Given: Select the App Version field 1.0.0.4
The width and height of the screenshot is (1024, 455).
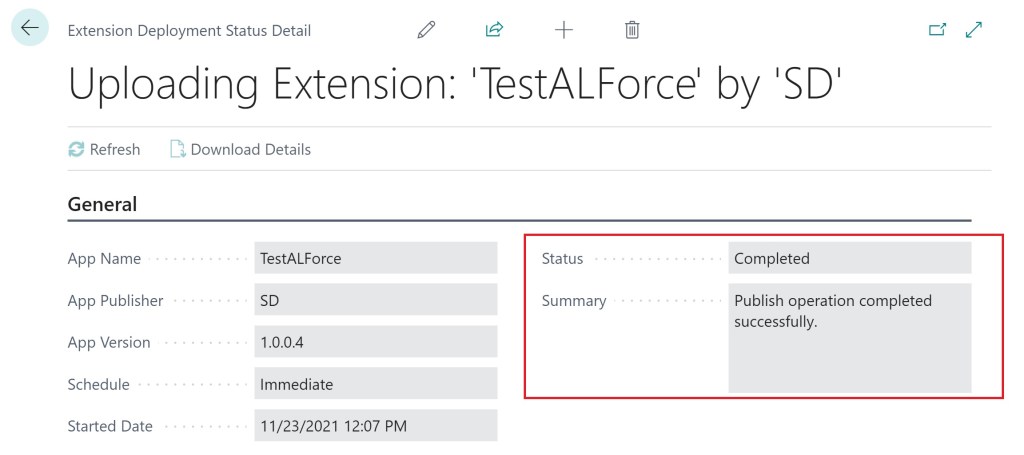Looking at the screenshot, I should [375, 342].
